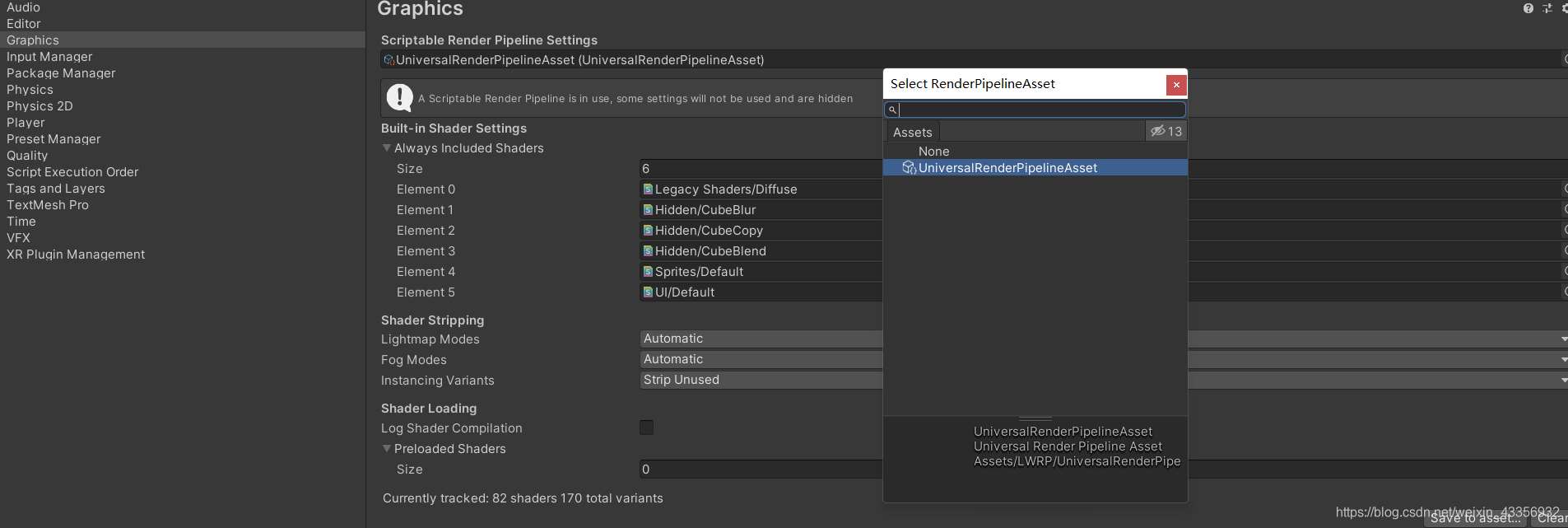Click the search magnifier icon in picker
The image size is (1568, 528).
click(x=892, y=110)
